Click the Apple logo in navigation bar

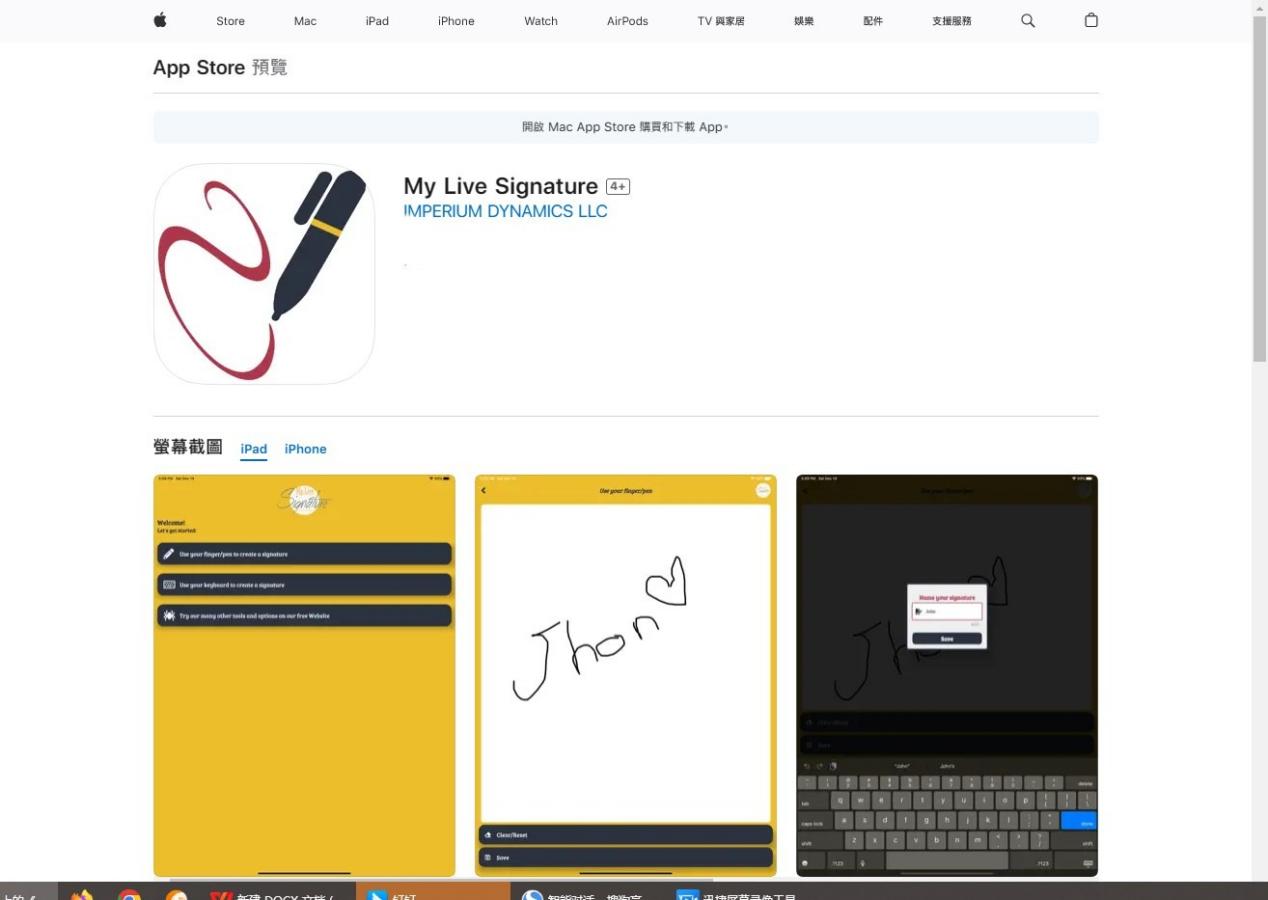point(160,20)
